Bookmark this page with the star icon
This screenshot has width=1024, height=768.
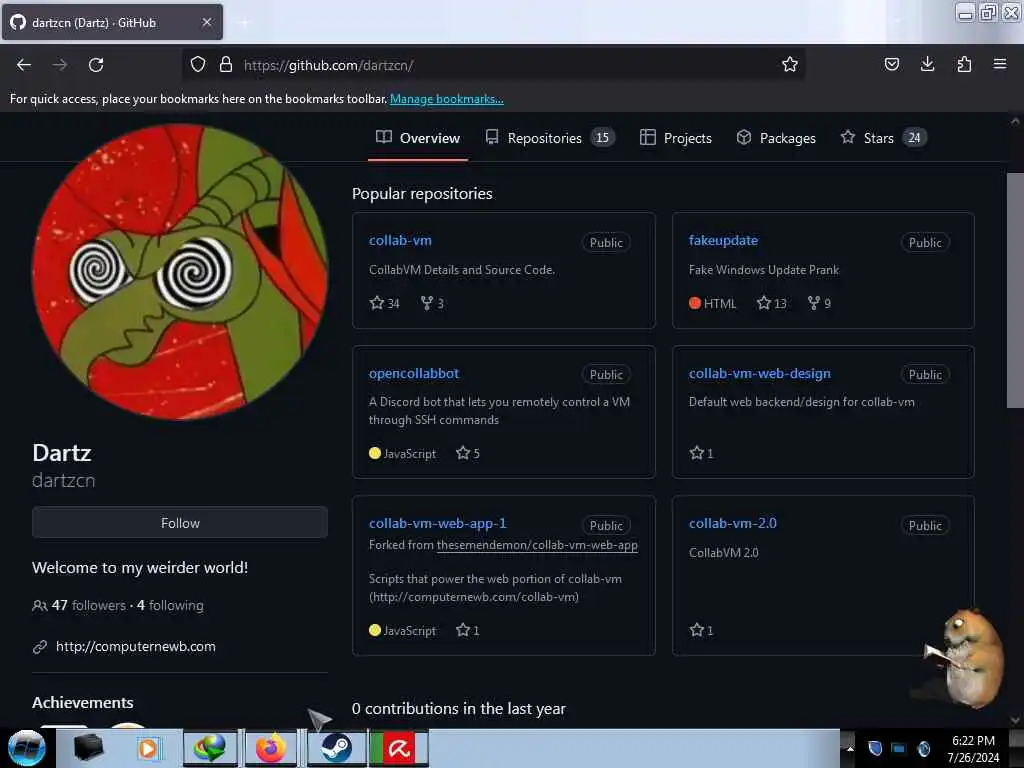[790, 64]
